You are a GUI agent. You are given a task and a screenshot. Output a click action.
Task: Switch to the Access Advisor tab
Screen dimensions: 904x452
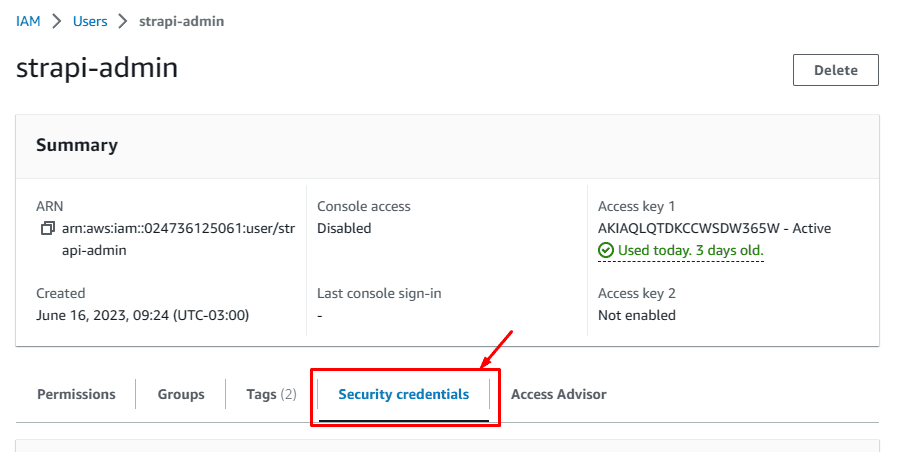pos(558,394)
